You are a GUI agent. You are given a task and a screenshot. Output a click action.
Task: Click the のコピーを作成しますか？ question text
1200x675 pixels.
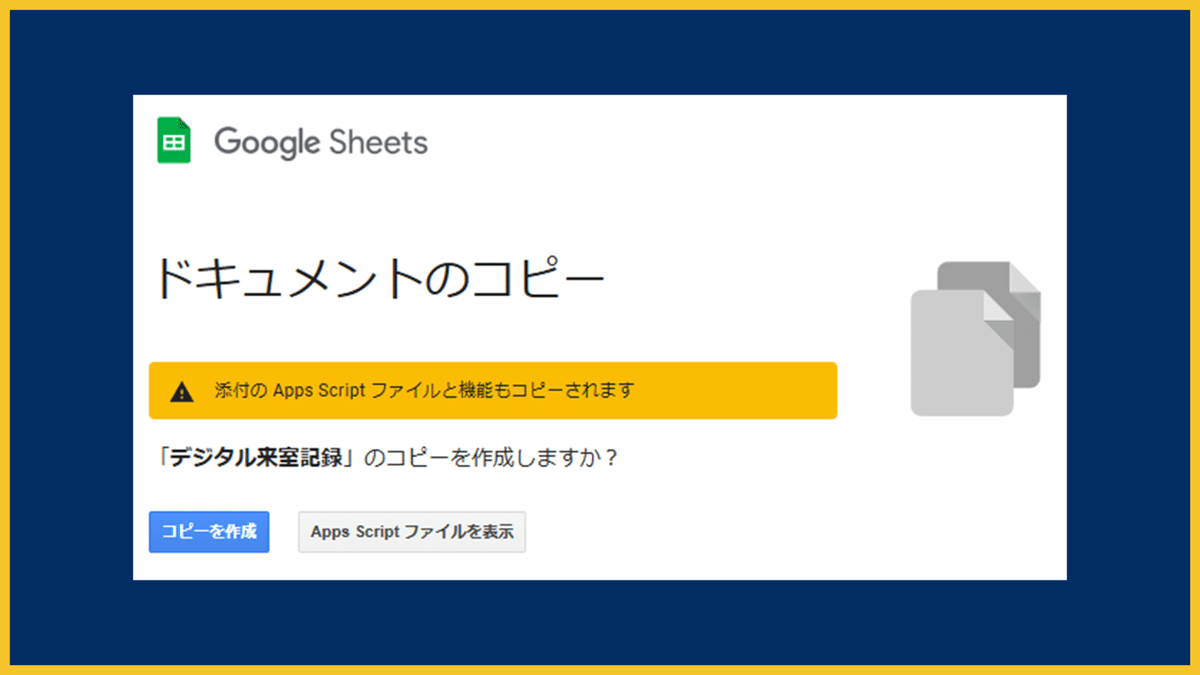[491, 458]
